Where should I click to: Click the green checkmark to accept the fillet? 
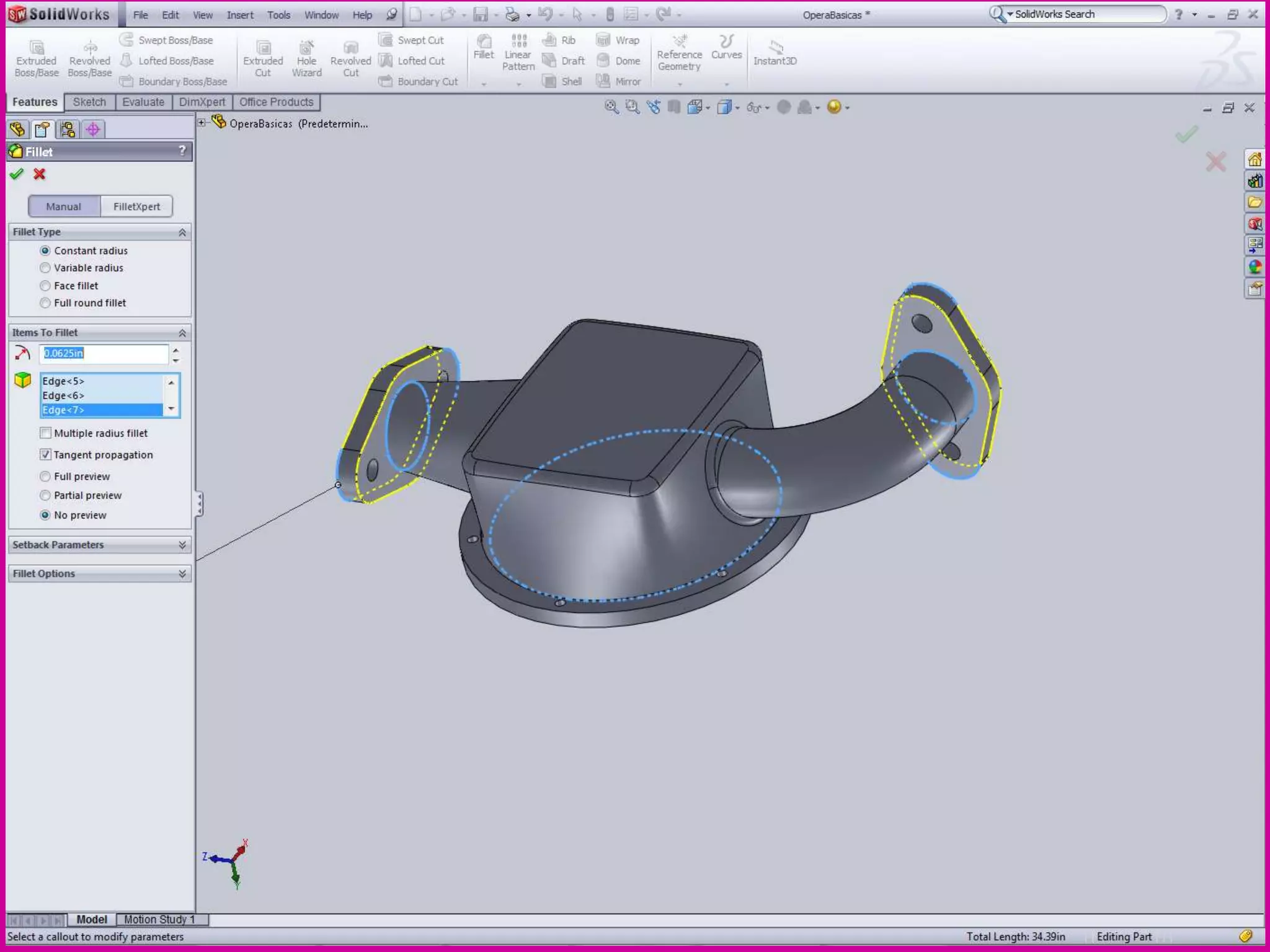17,174
